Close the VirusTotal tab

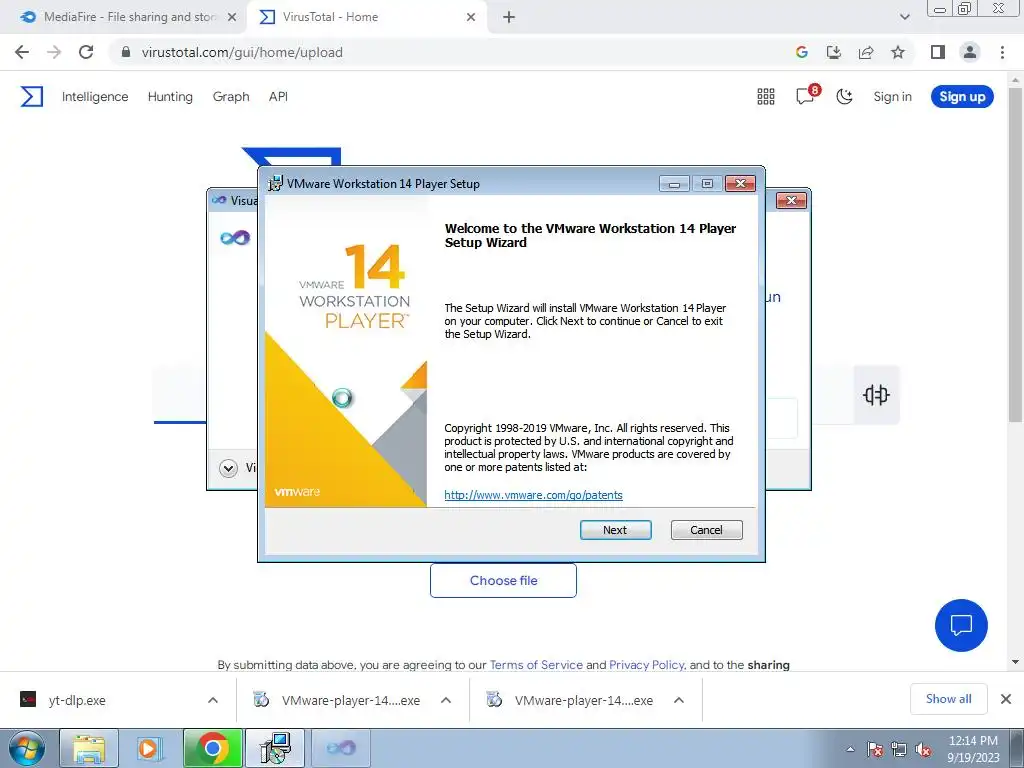(471, 17)
